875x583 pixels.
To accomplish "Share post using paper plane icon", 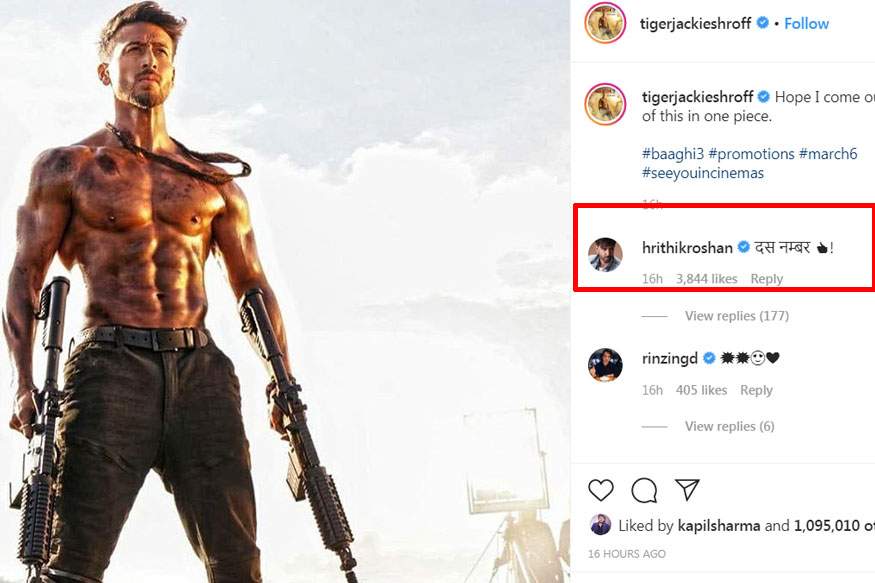I will 686,489.
